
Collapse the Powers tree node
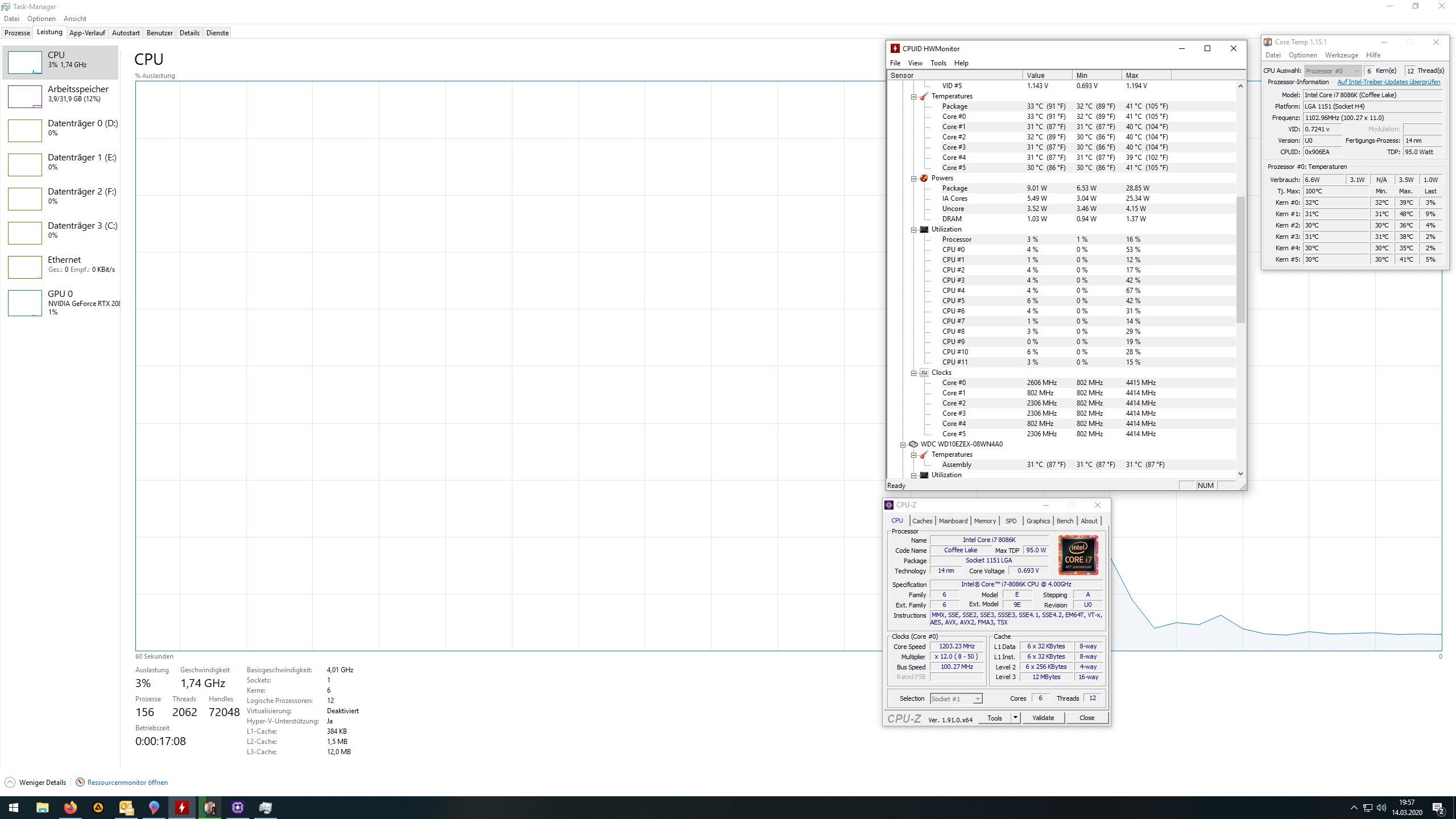(x=914, y=179)
